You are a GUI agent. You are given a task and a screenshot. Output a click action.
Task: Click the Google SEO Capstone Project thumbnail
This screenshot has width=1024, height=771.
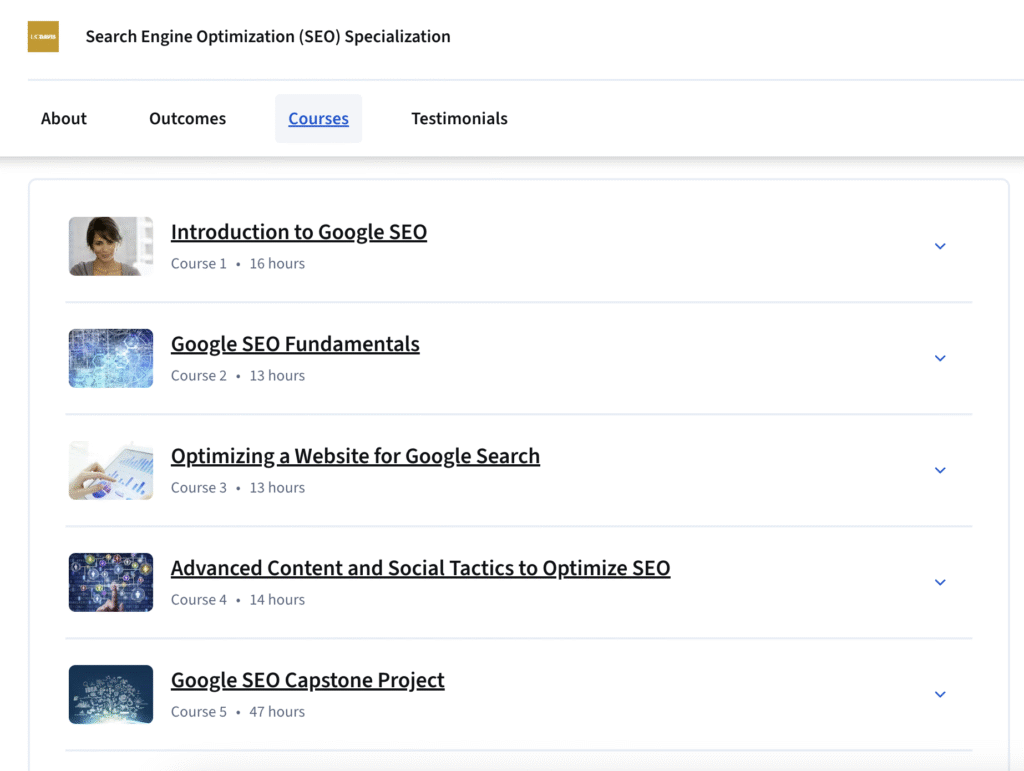coord(111,694)
